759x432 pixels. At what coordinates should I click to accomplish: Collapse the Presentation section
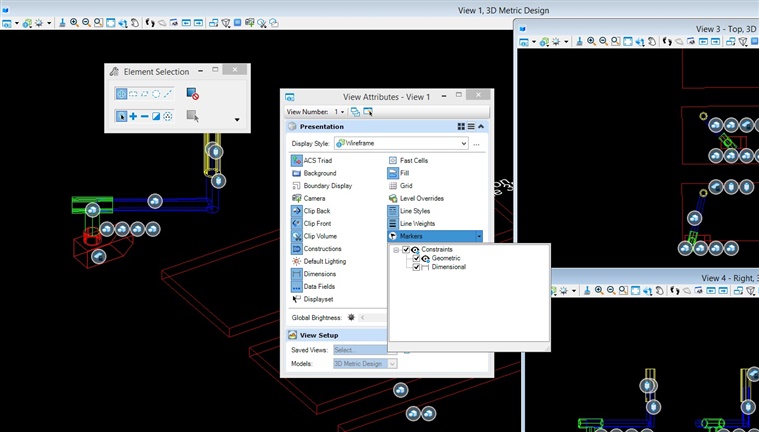pos(481,126)
